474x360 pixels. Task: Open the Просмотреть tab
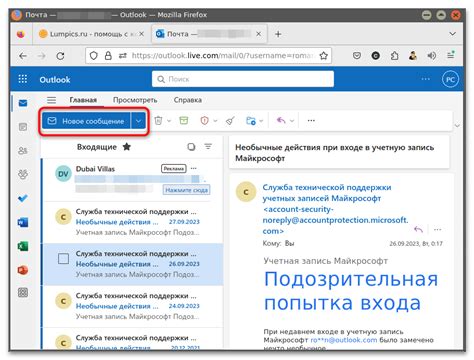135,100
